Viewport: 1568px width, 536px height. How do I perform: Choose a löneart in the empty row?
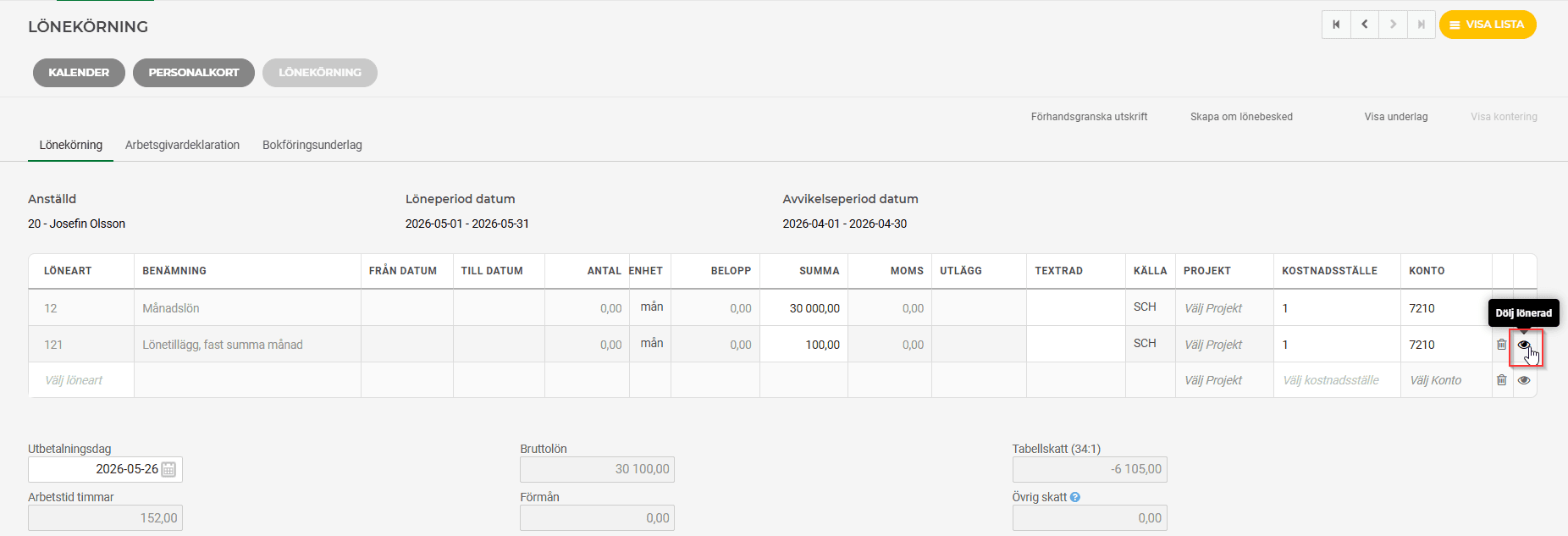click(x=75, y=380)
